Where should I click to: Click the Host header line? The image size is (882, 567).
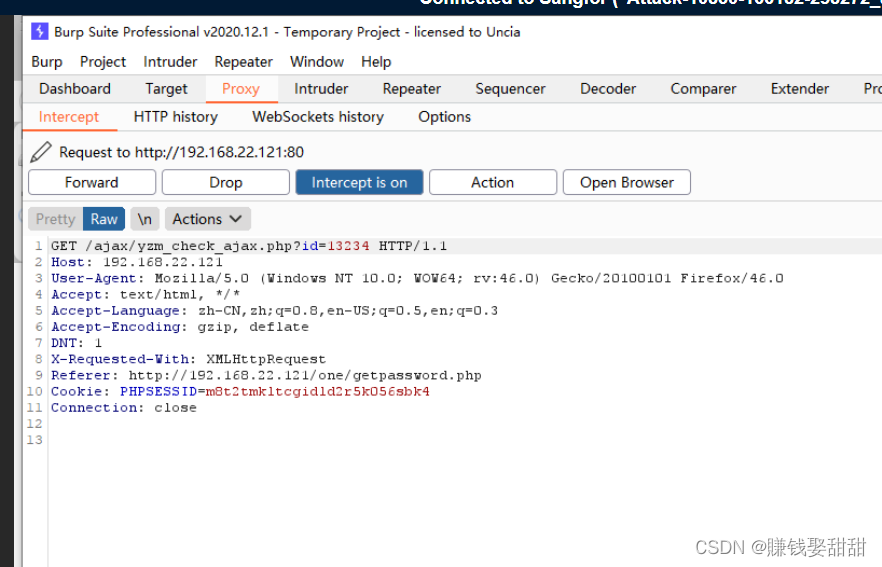click(x=137, y=262)
